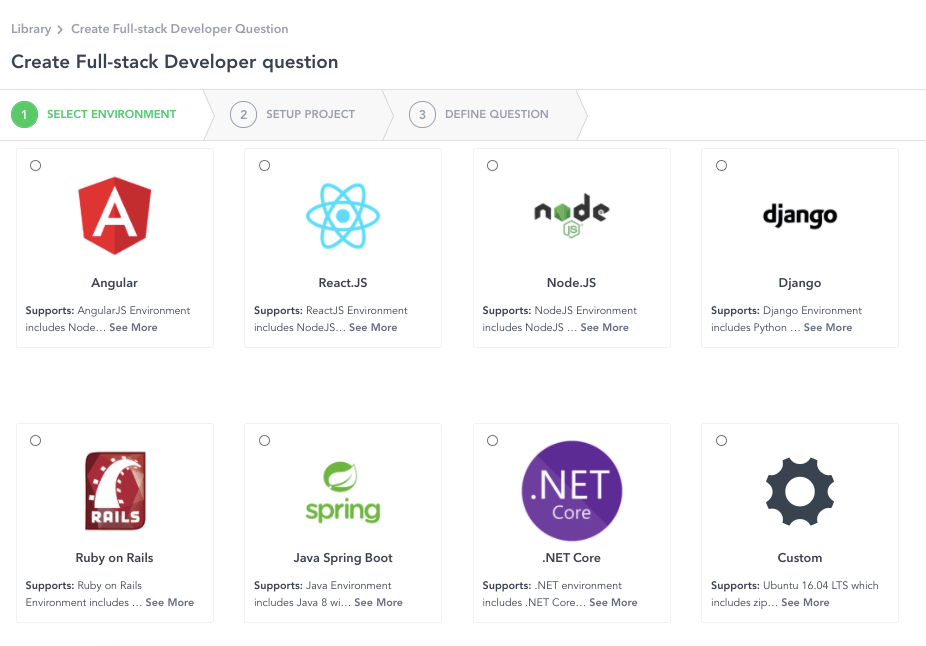The width and height of the screenshot is (926, 646).
Task: Select the Django radio button
Action: [722, 165]
